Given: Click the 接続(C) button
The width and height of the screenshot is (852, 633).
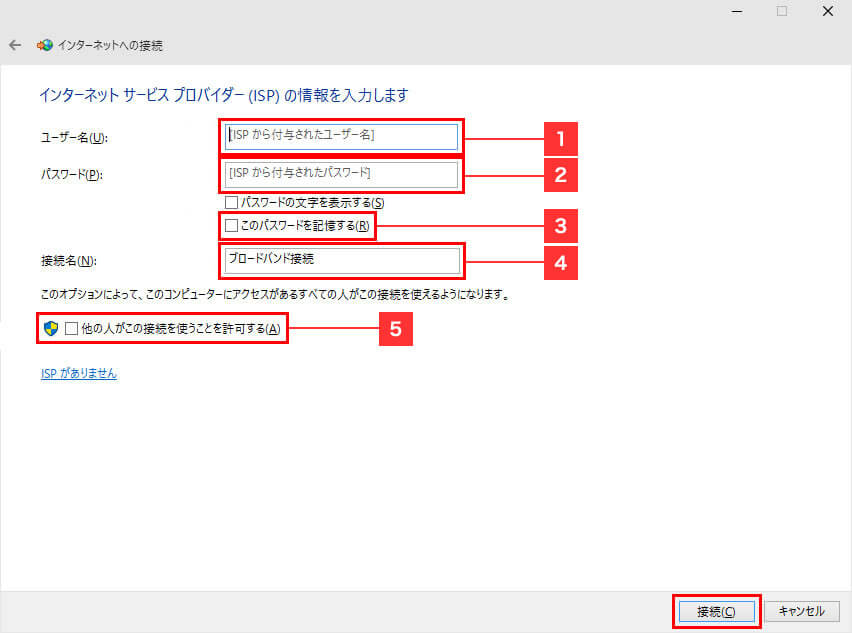Looking at the screenshot, I should click(716, 612).
